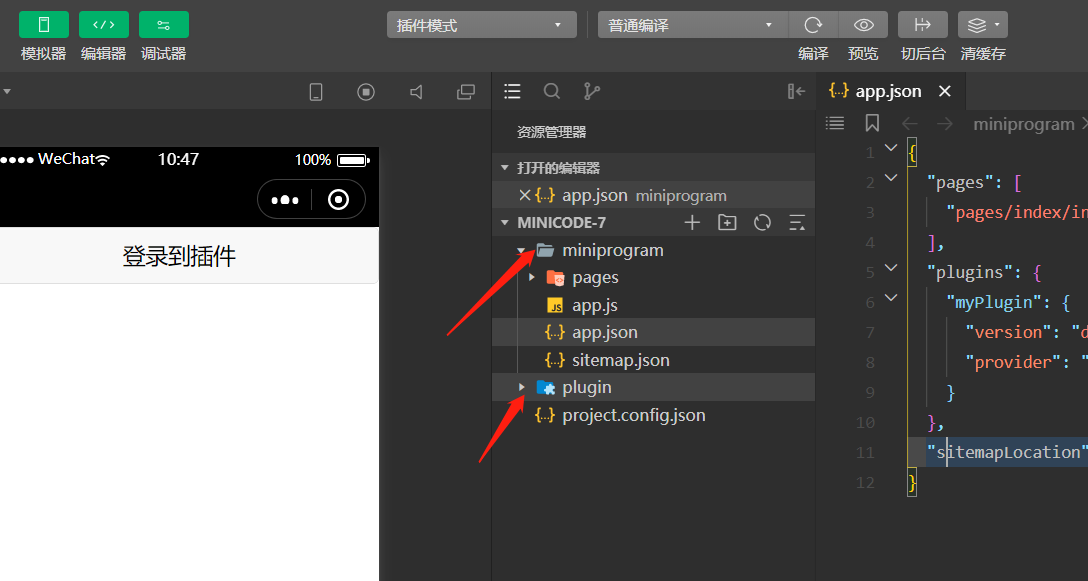Click the new folder icon
The image size is (1088, 581).
tap(727, 223)
